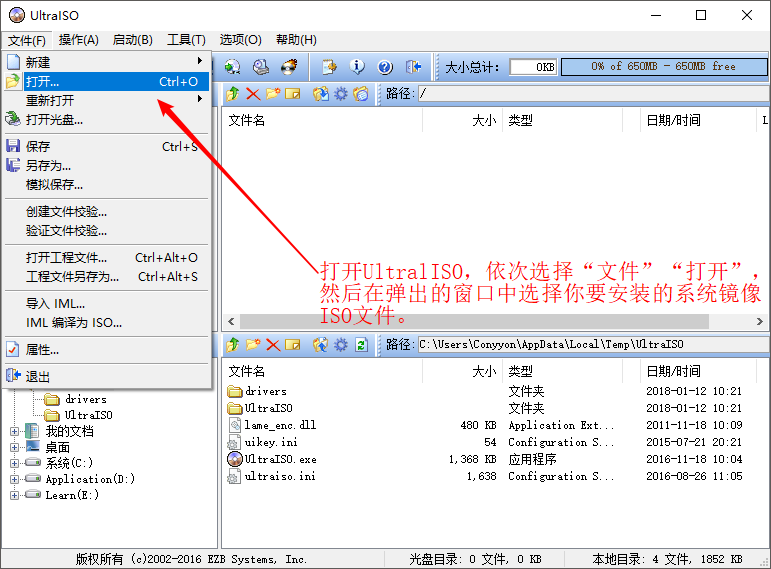Choose 保存 menu entry
The image size is (771, 569).
107,147
